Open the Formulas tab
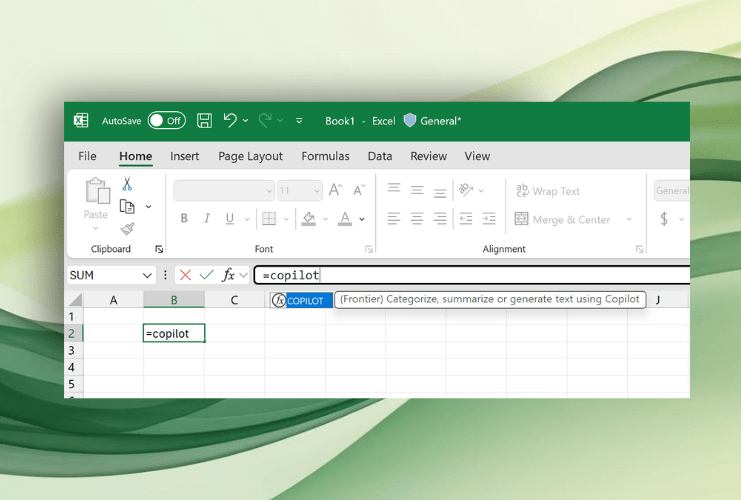The image size is (741, 500). (325, 156)
